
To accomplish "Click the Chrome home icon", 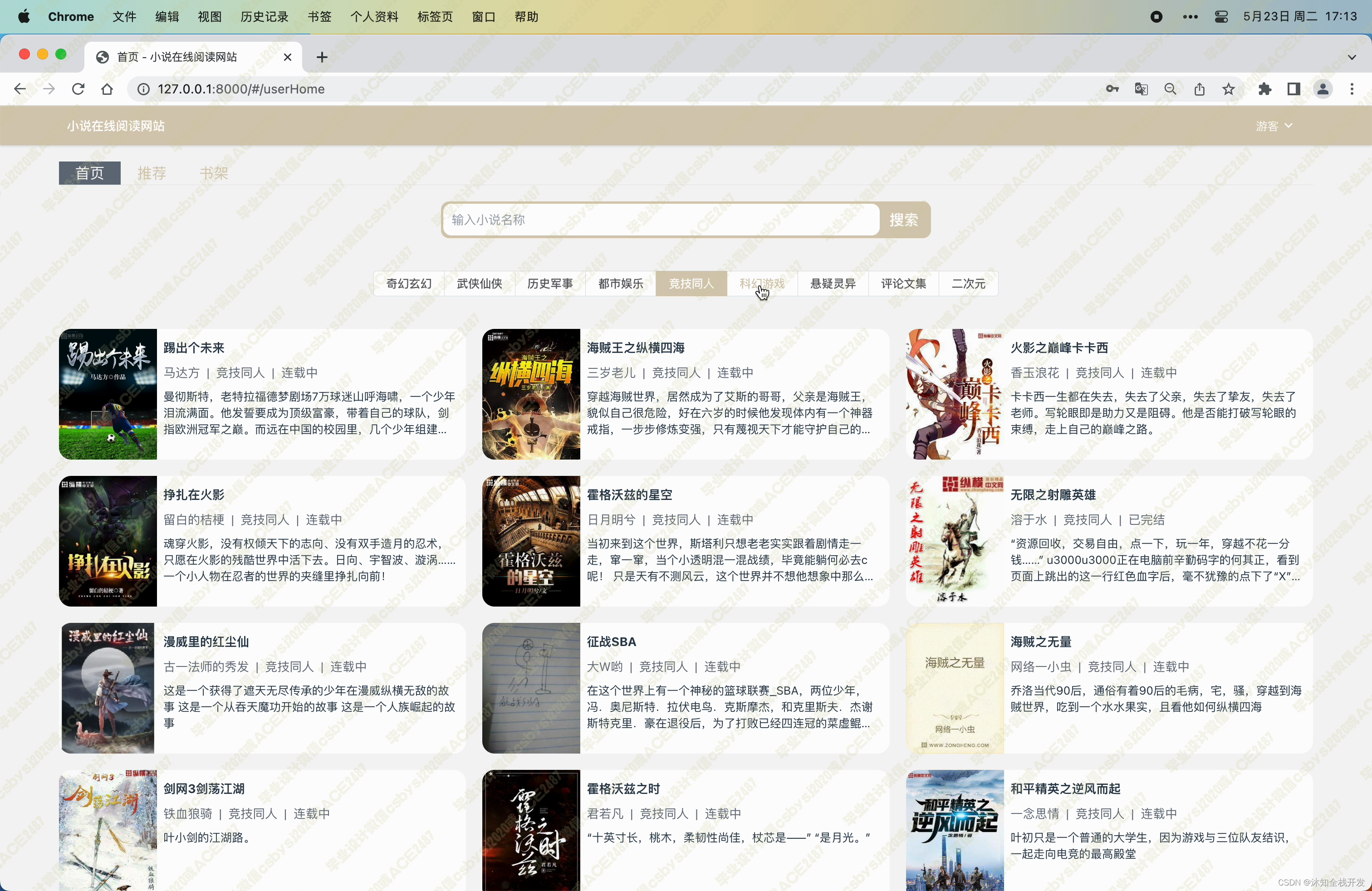I will pos(107,89).
